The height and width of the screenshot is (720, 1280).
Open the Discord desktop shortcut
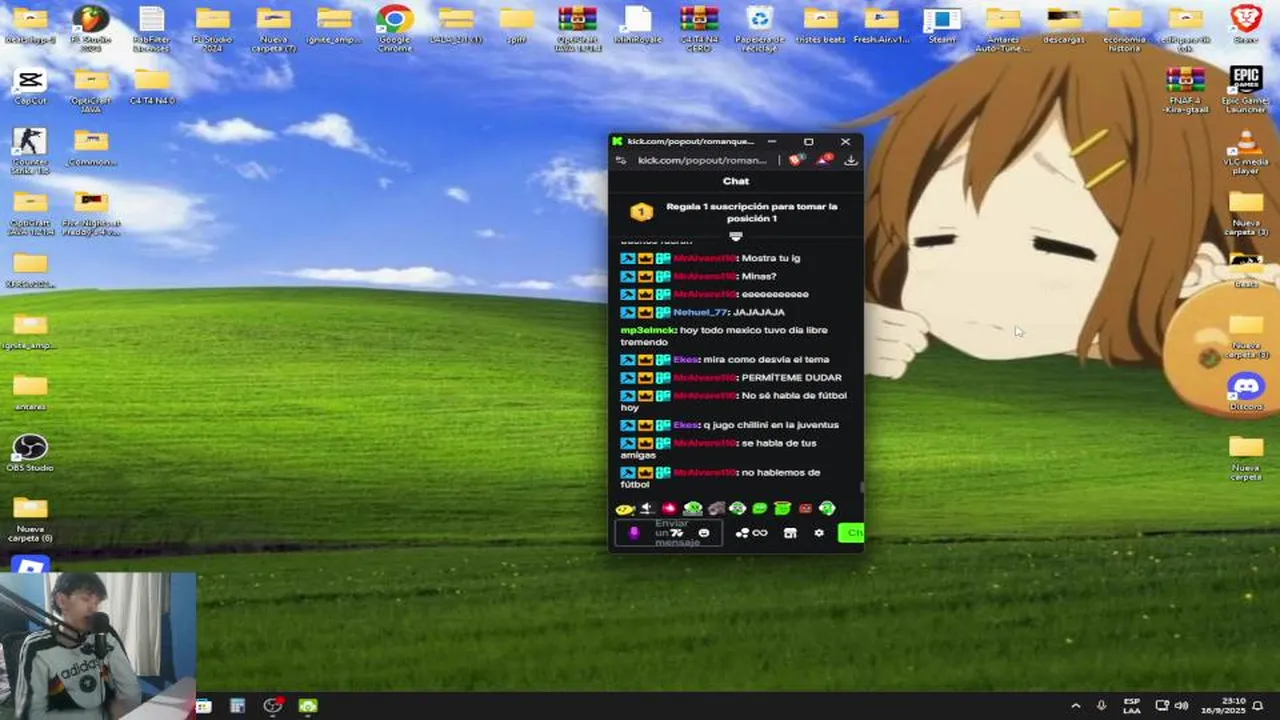click(1246, 391)
